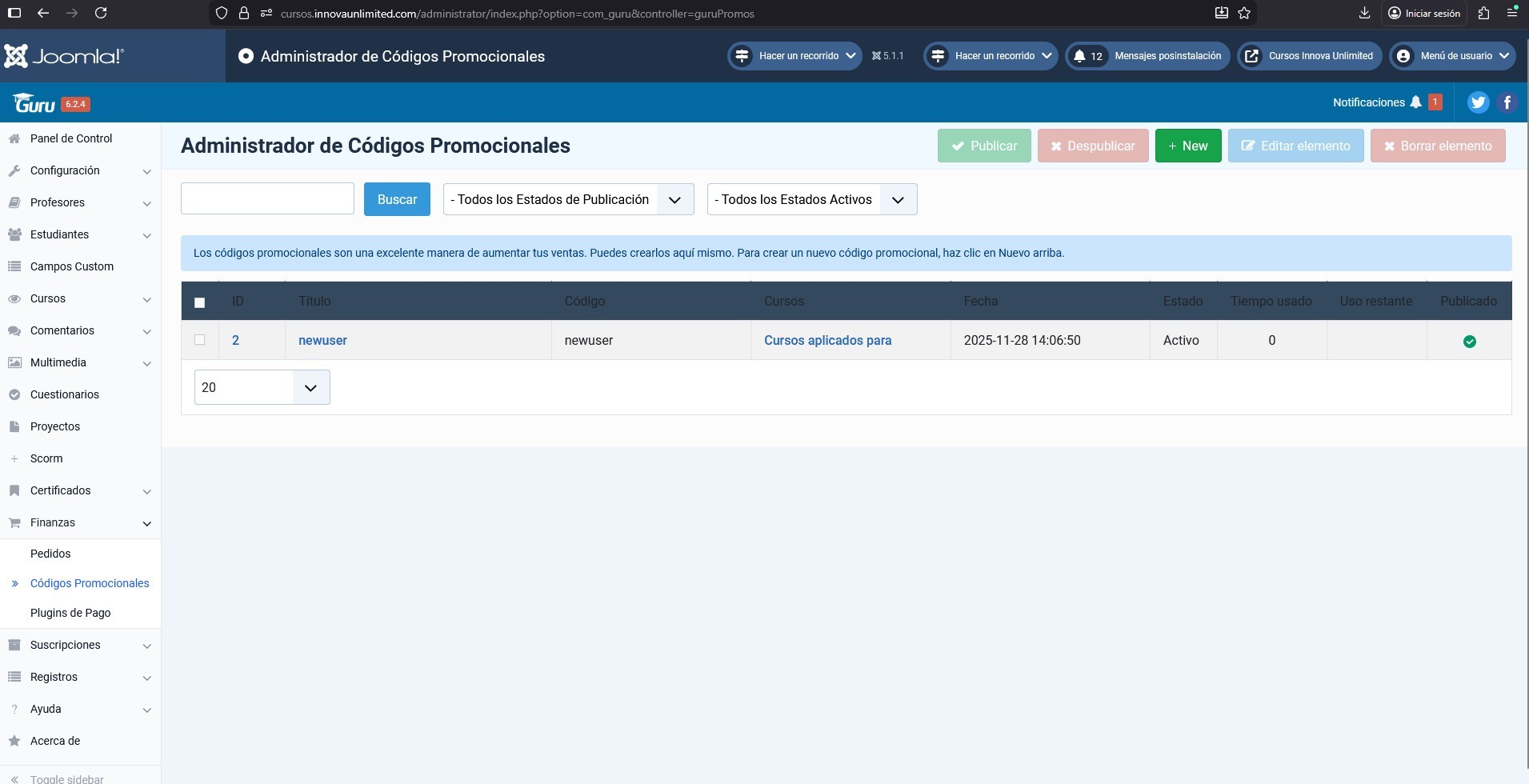Click the browser address bar URL

517,14
